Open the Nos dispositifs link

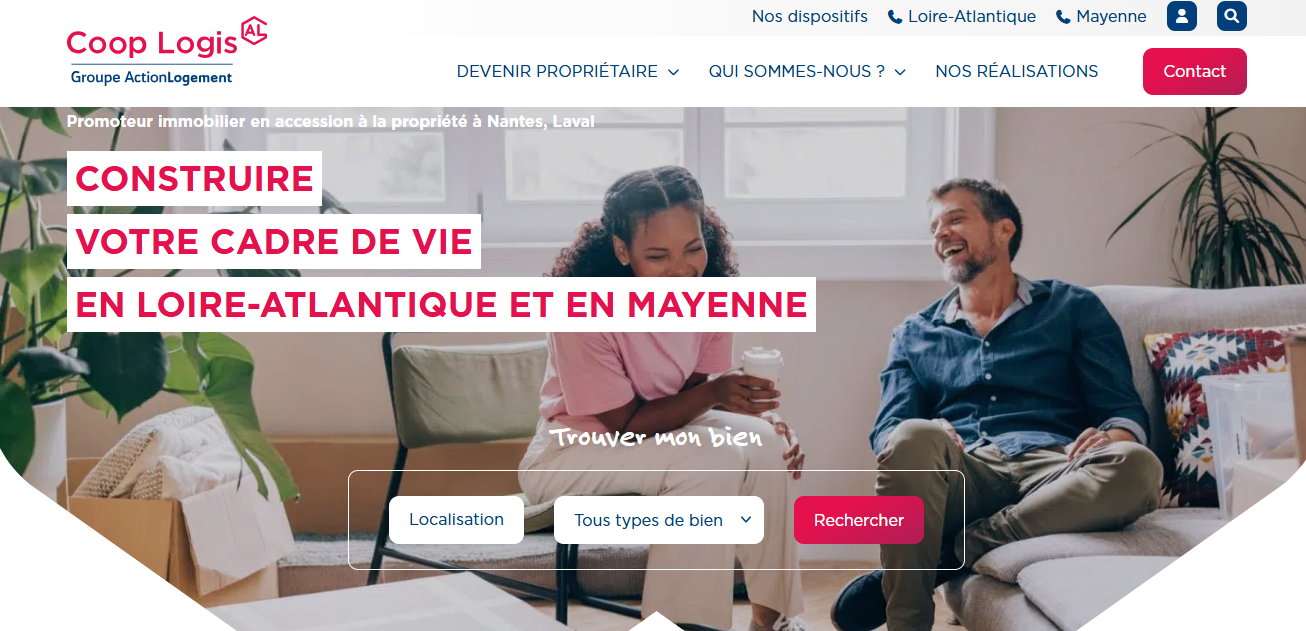(x=810, y=16)
